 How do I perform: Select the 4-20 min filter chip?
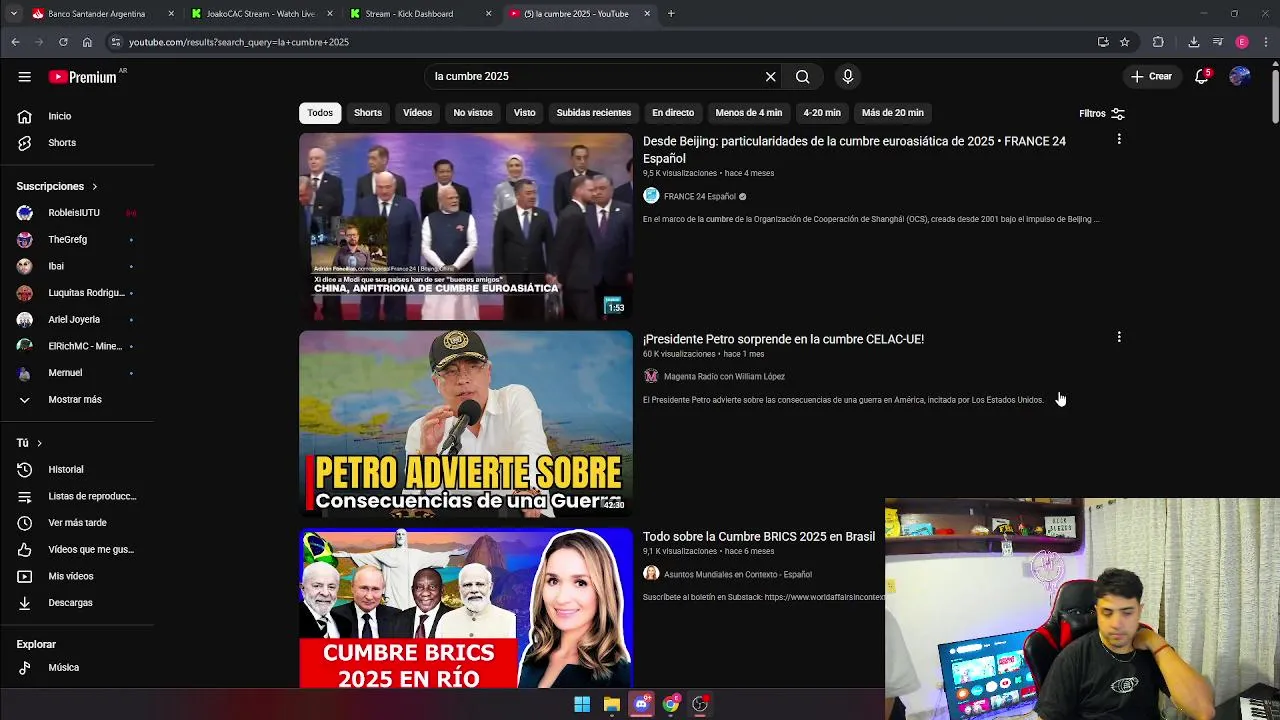click(x=822, y=113)
